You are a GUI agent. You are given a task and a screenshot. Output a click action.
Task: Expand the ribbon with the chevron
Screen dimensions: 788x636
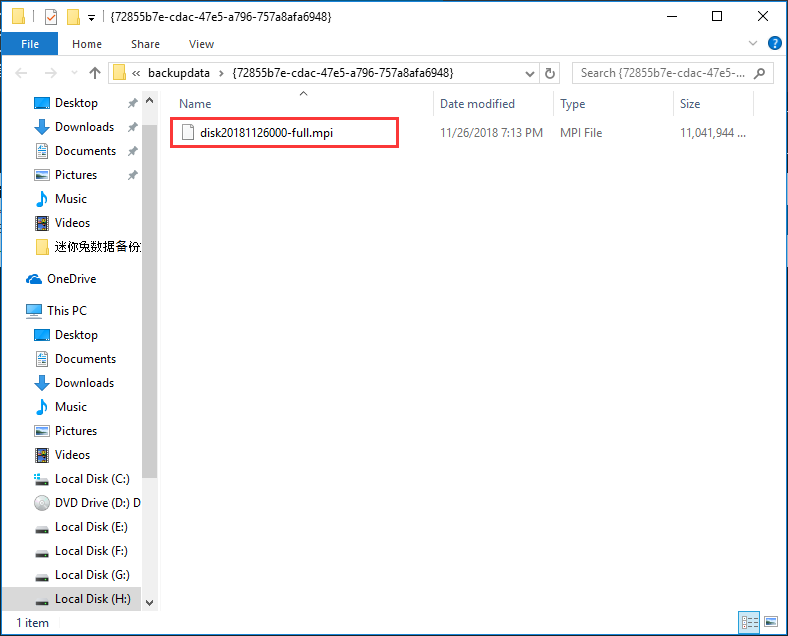tap(752, 43)
